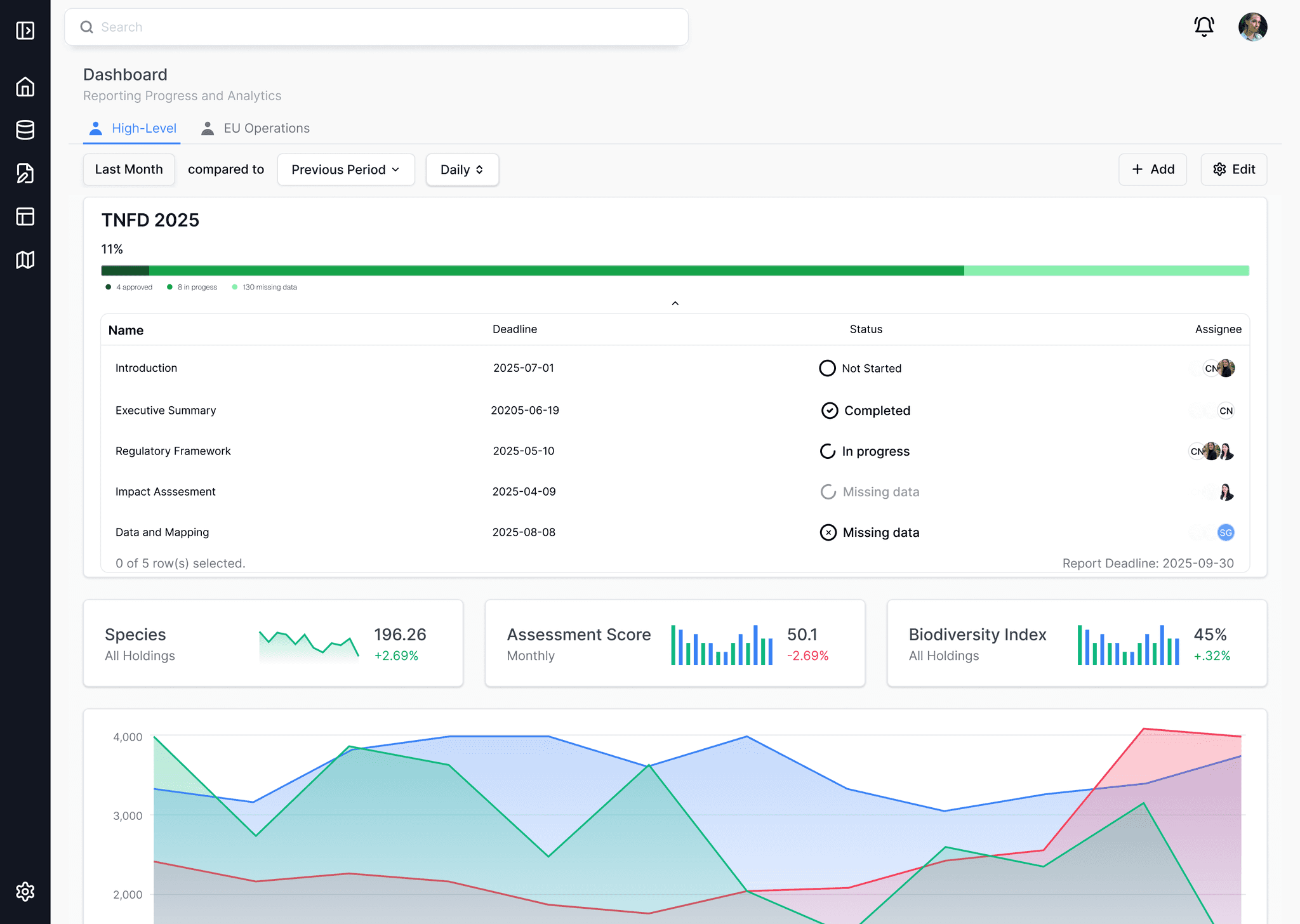
Task: Expand the sidebar panel toggle icon
Action: click(x=25, y=30)
